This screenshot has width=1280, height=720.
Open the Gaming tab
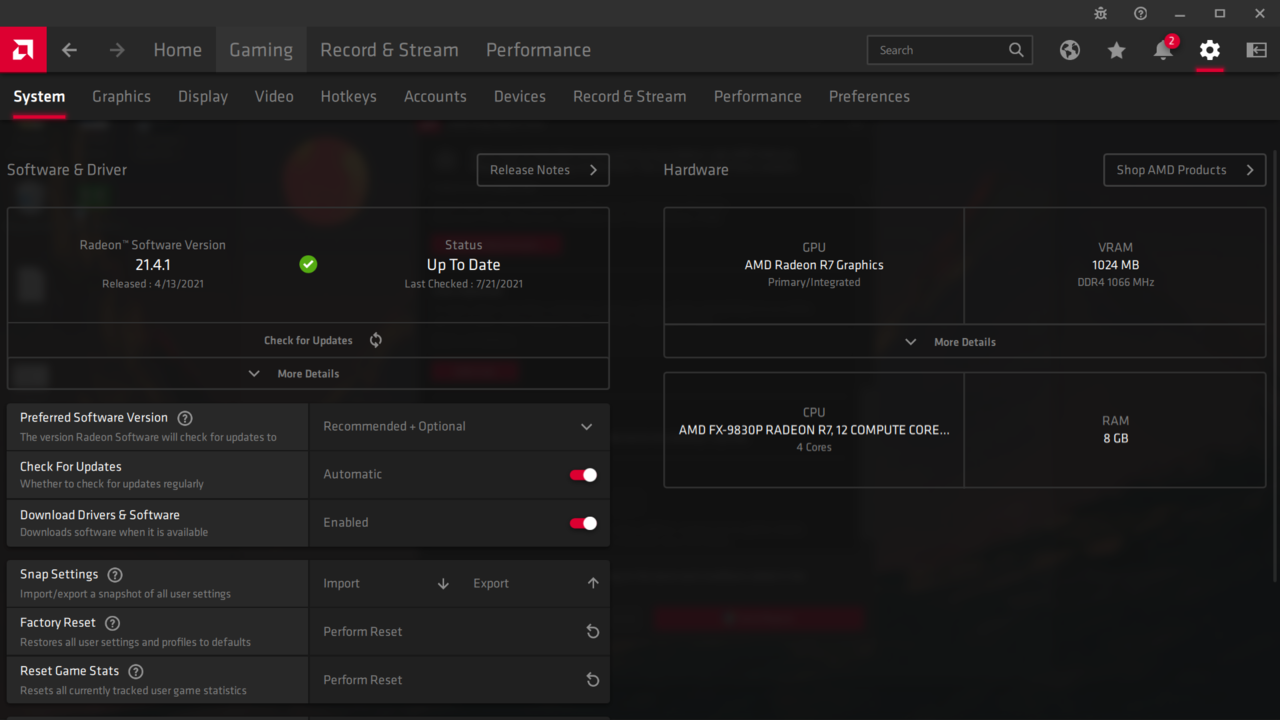click(261, 50)
